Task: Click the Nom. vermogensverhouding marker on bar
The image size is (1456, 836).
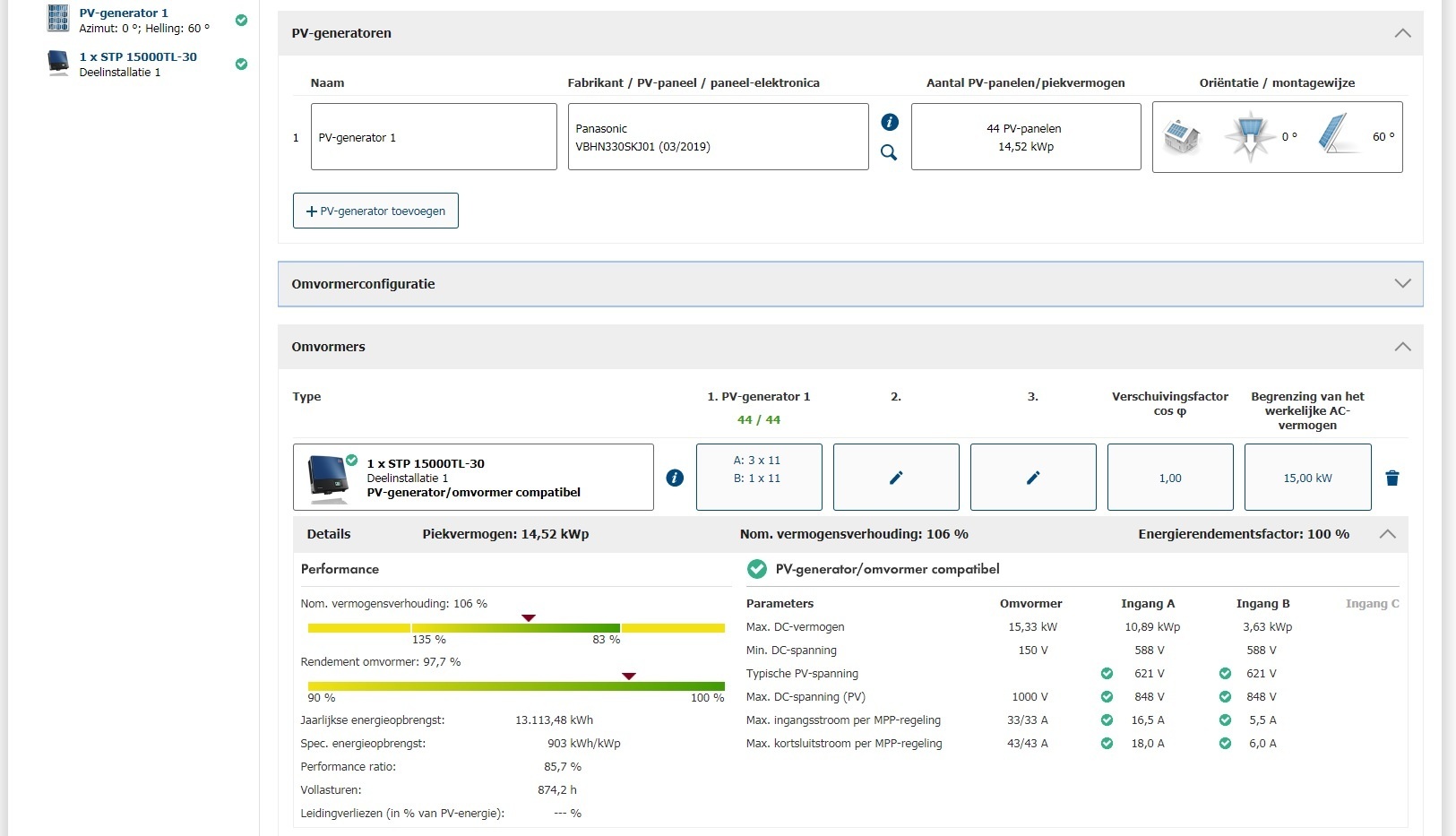Action: click(529, 618)
